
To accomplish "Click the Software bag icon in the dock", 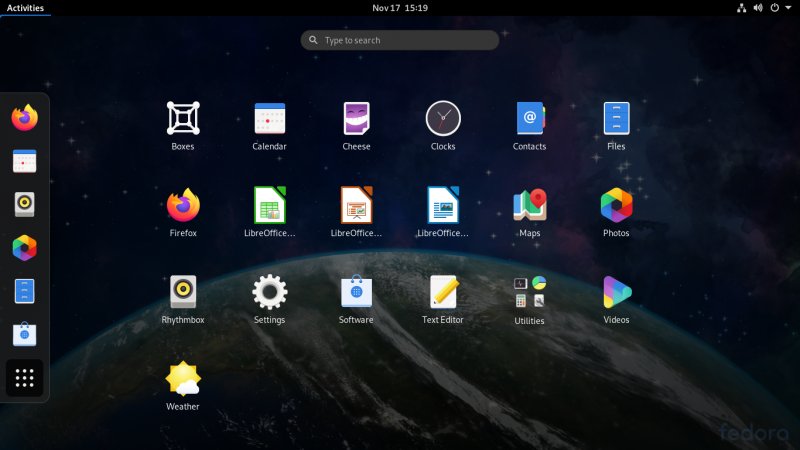I will click(x=24, y=335).
